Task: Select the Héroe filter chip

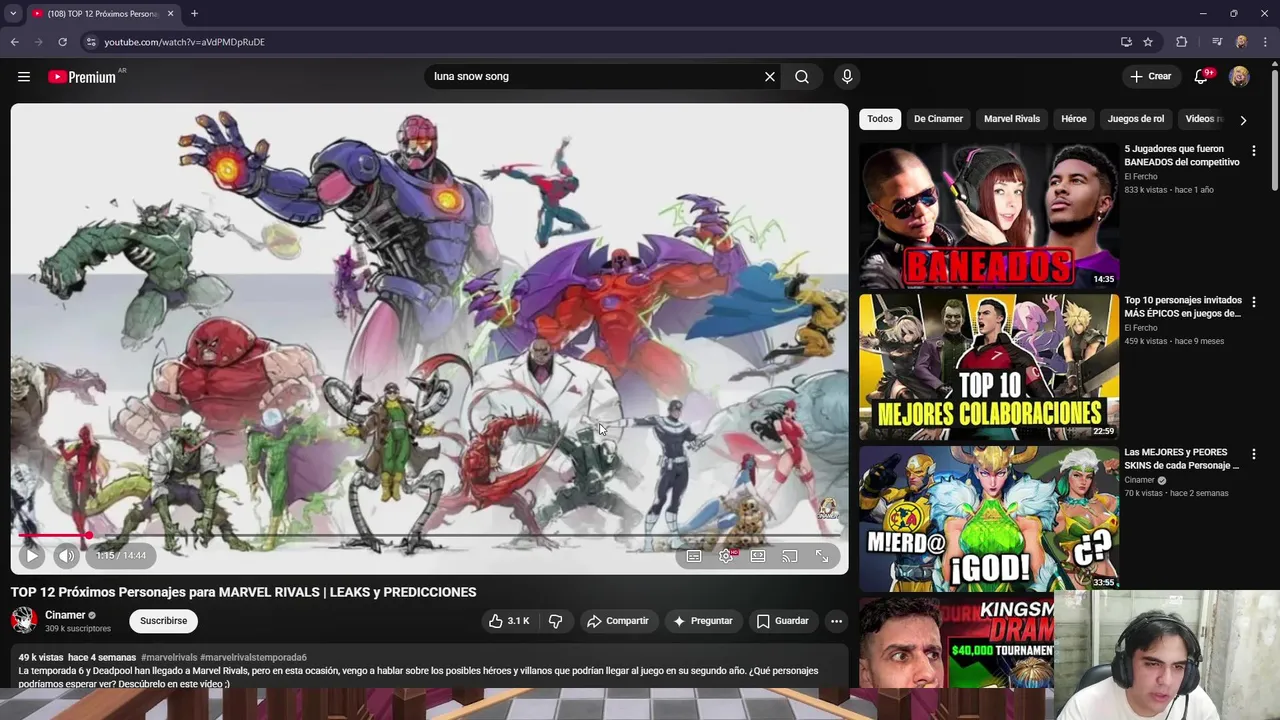Action: tap(1074, 119)
